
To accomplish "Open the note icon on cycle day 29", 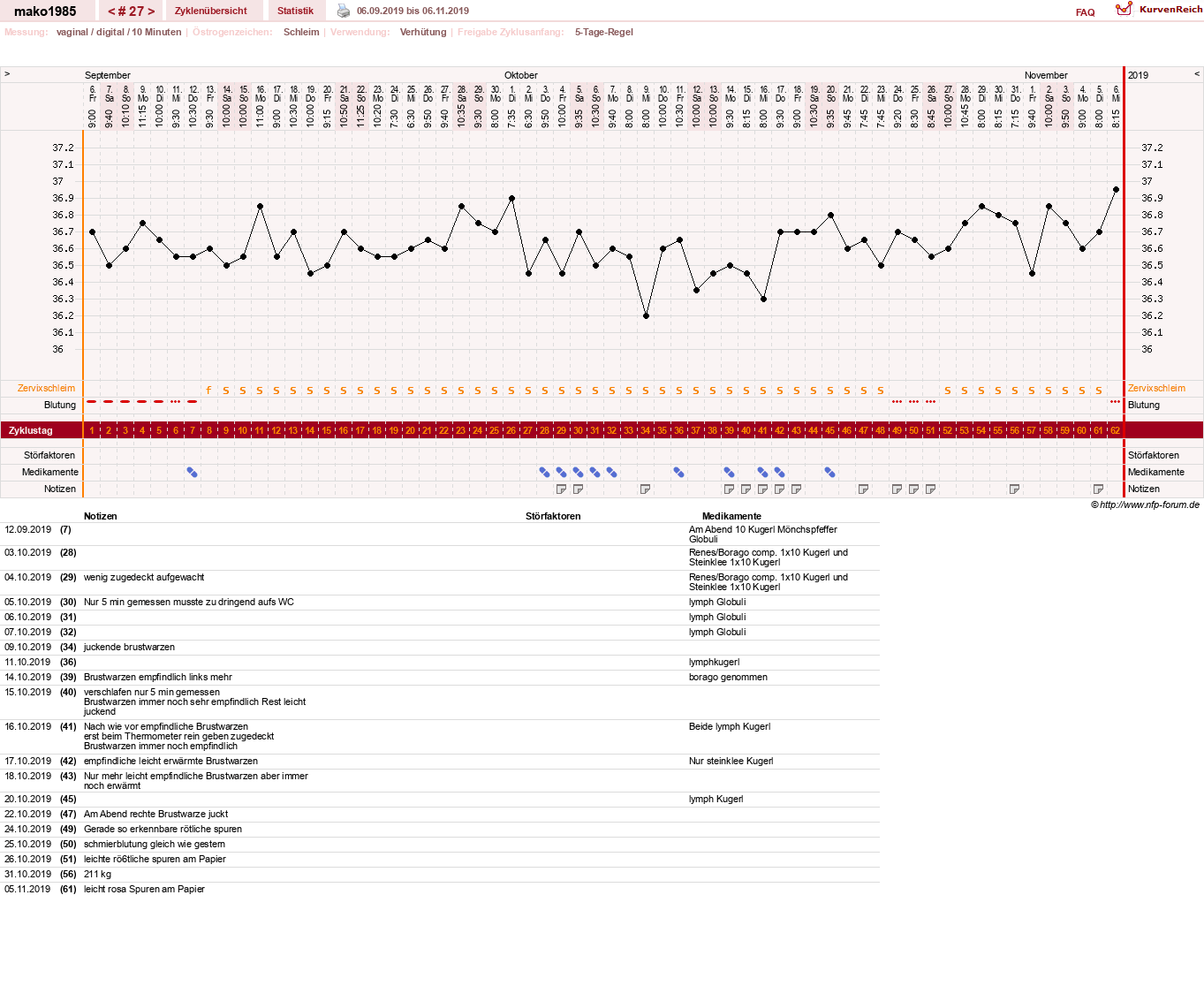I will click(561, 489).
